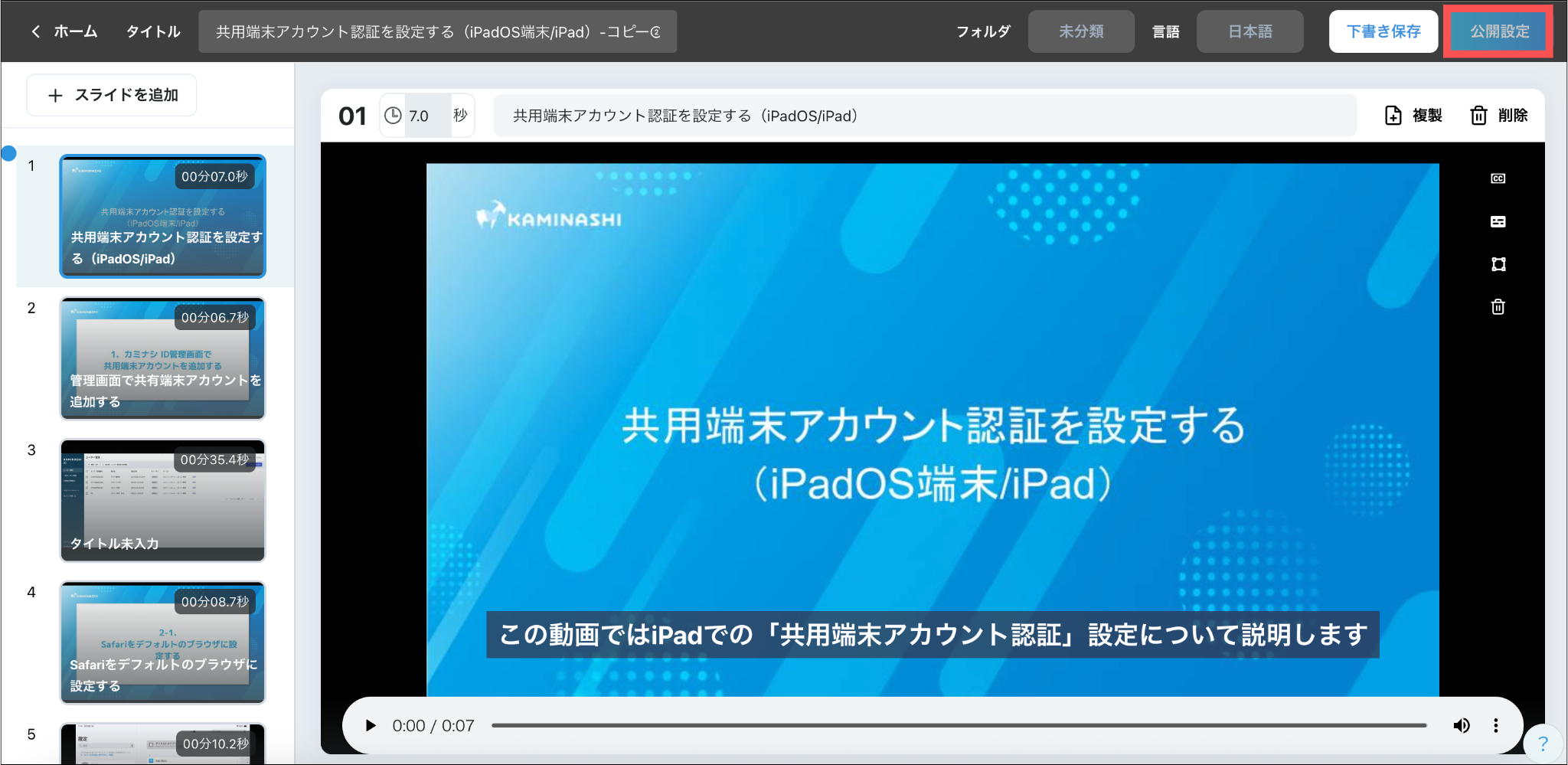This screenshot has height=765, width=1568.
Task: Mute the video volume
Action: 1462,725
